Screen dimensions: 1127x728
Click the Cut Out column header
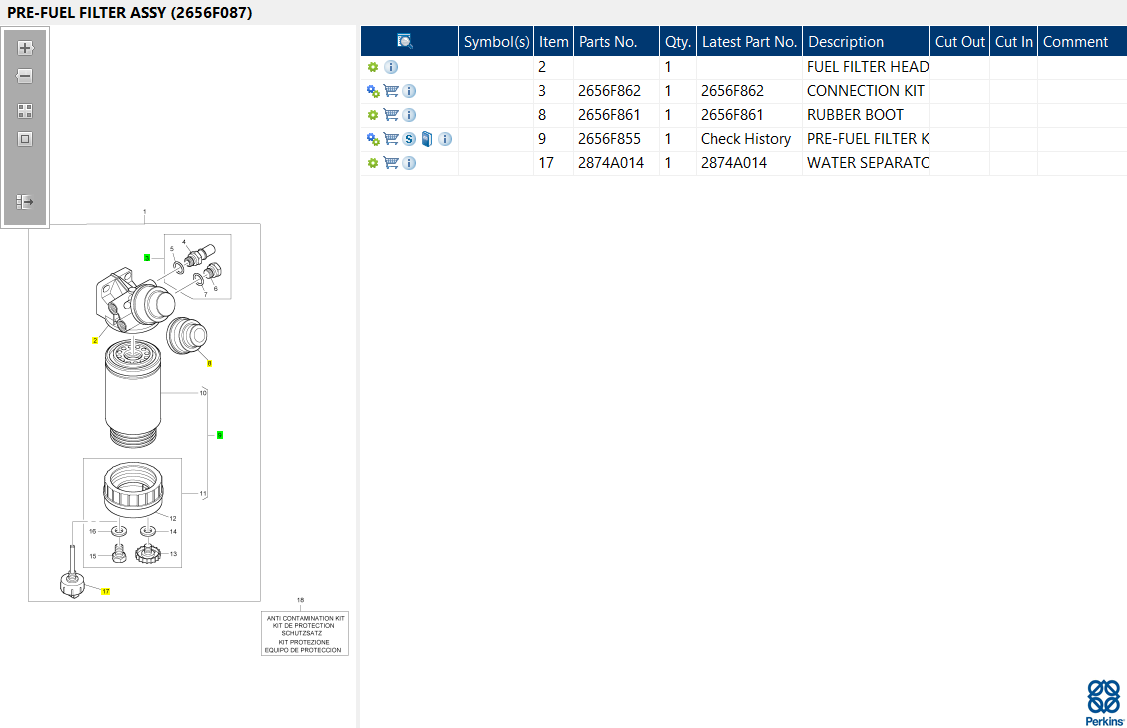(x=960, y=42)
